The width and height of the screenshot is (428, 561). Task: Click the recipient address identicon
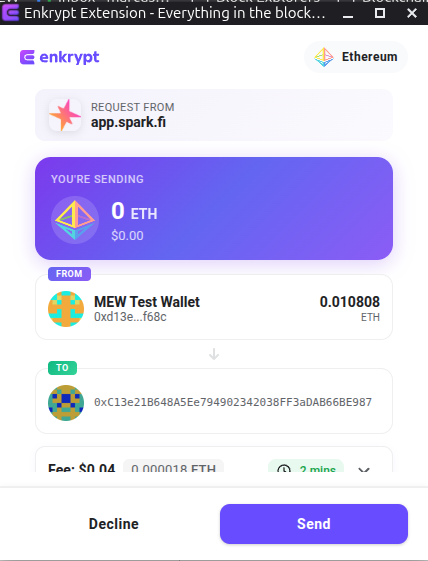[x=66, y=403]
